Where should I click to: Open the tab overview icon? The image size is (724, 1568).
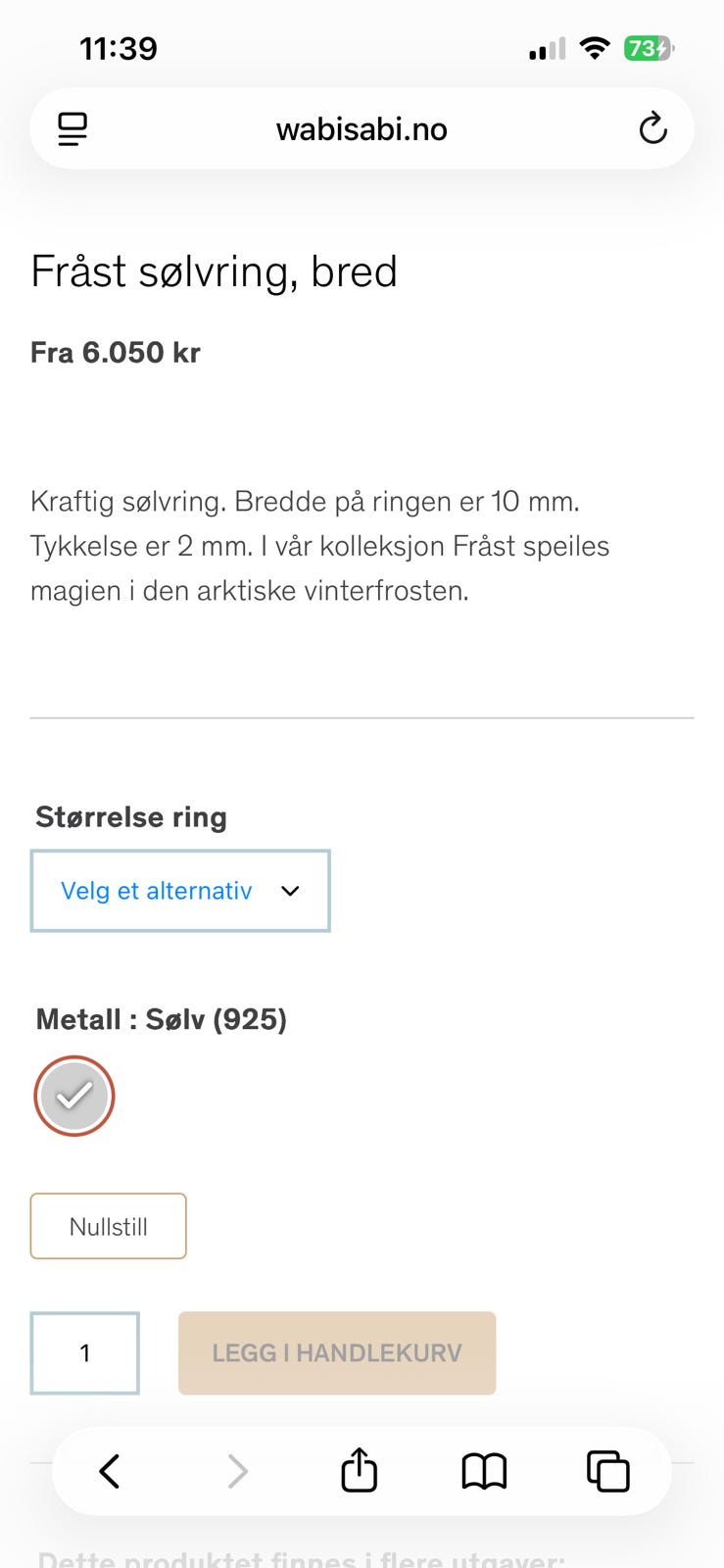(608, 1470)
